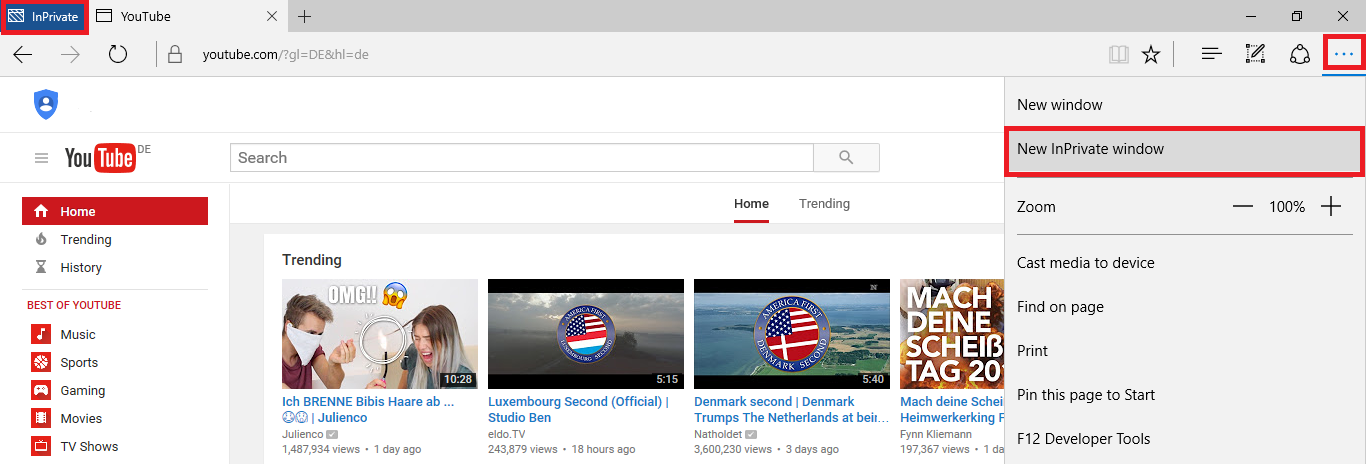Select Home in the YouTube sidebar
The height and width of the screenshot is (464, 1366).
pos(115,211)
